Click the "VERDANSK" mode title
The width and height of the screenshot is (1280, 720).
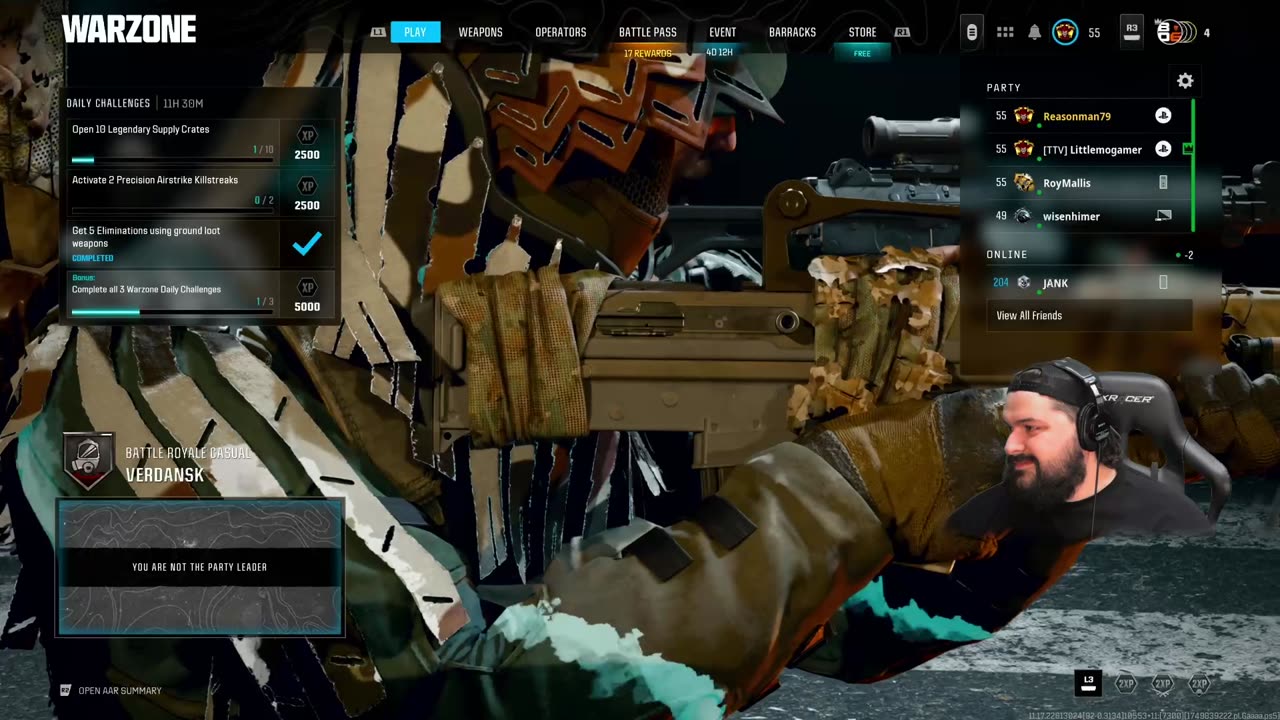165,474
